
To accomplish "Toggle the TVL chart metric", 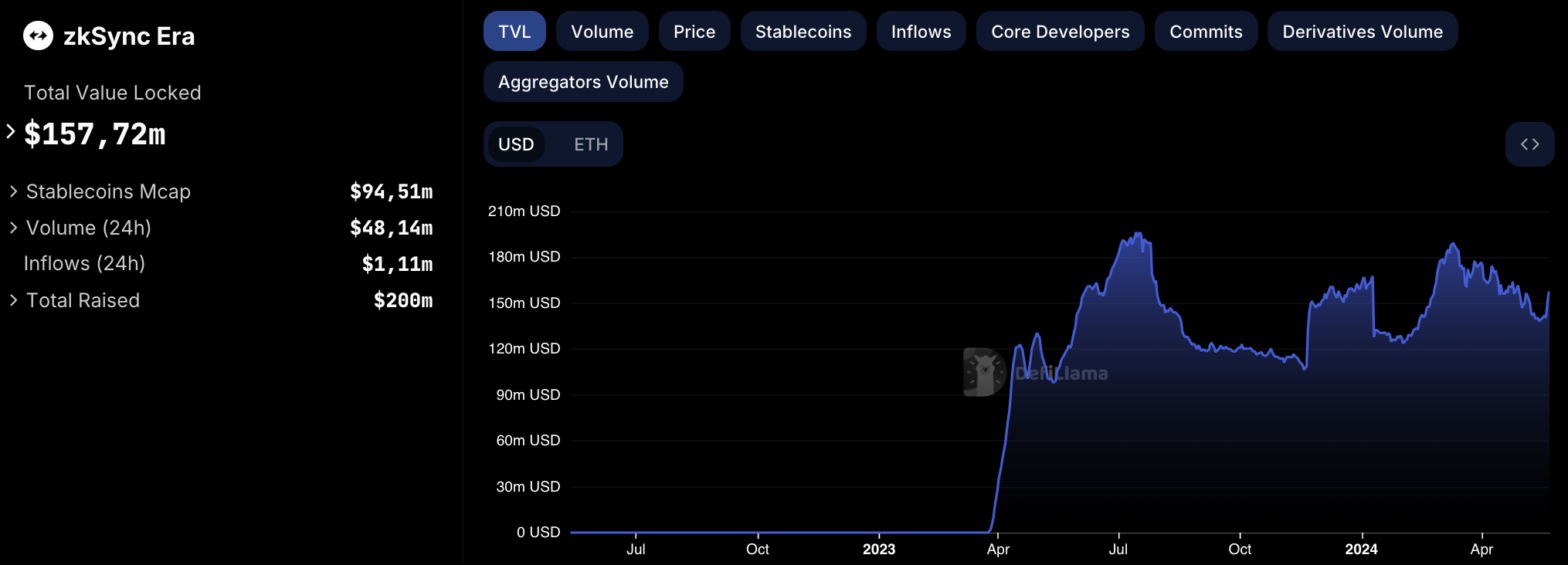I will 514,32.
